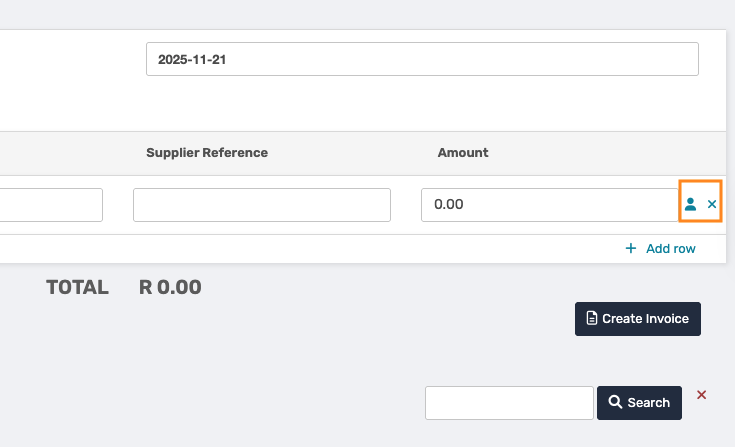Click the Amount column header
The image size is (735, 447).
pos(463,153)
